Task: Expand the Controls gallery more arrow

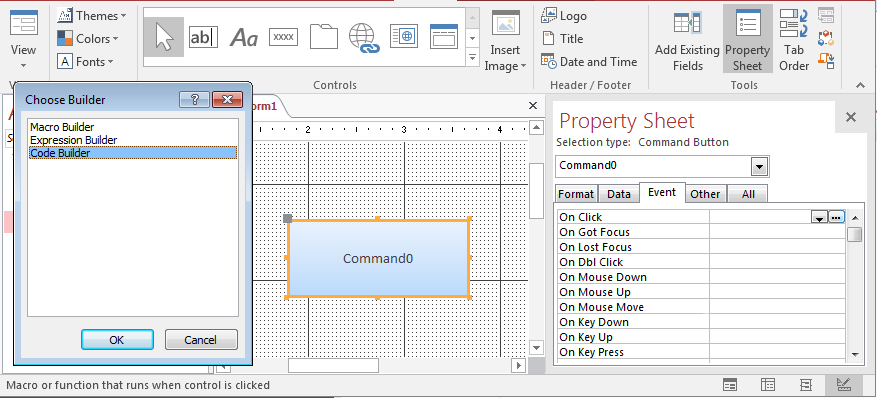Action: coord(473,57)
